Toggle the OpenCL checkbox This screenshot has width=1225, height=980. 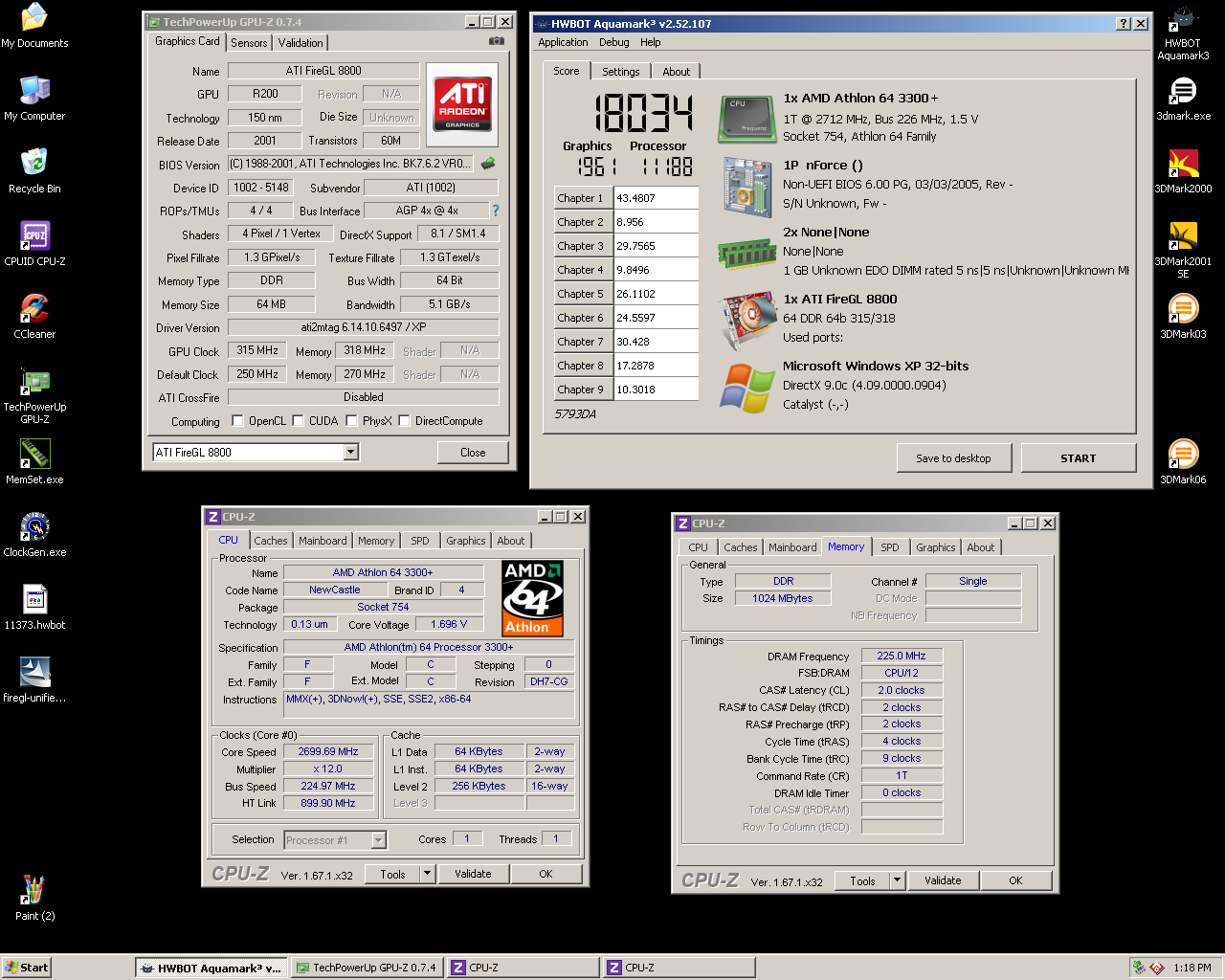click(238, 421)
